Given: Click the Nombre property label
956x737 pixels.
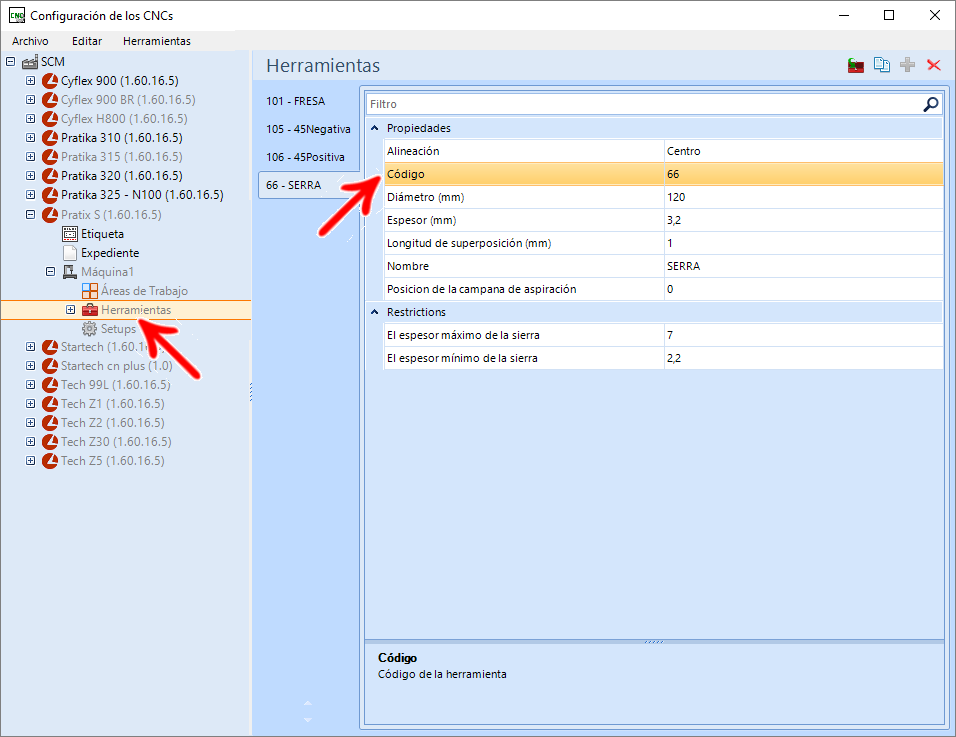Looking at the screenshot, I should (x=408, y=266).
